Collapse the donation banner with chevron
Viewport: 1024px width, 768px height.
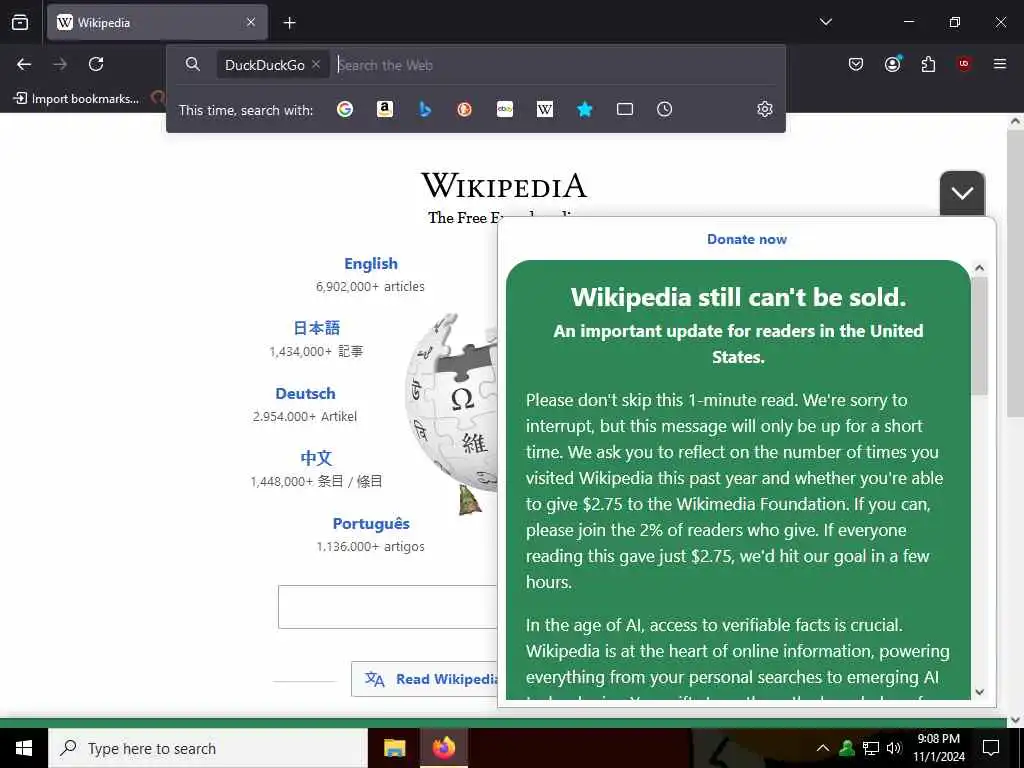pyautogui.click(x=962, y=193)
